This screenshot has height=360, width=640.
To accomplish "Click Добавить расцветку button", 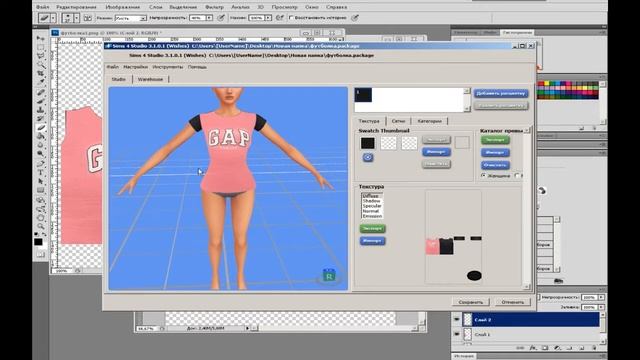I will pyautogui.click(x=501, y=93).
